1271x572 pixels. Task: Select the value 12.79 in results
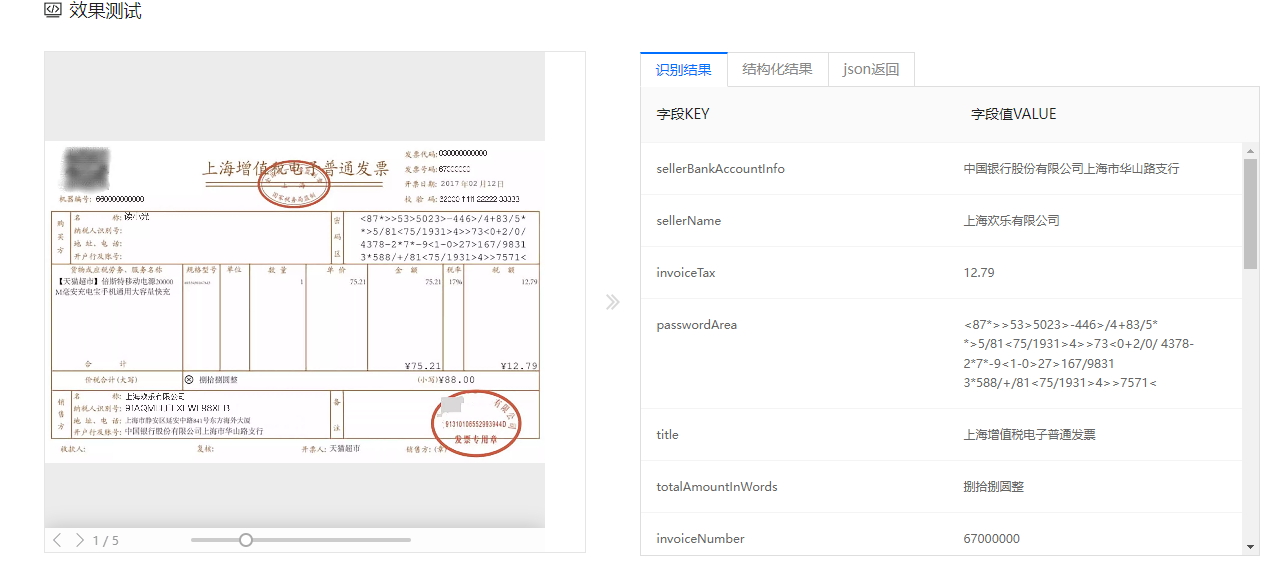click(979, 273)
